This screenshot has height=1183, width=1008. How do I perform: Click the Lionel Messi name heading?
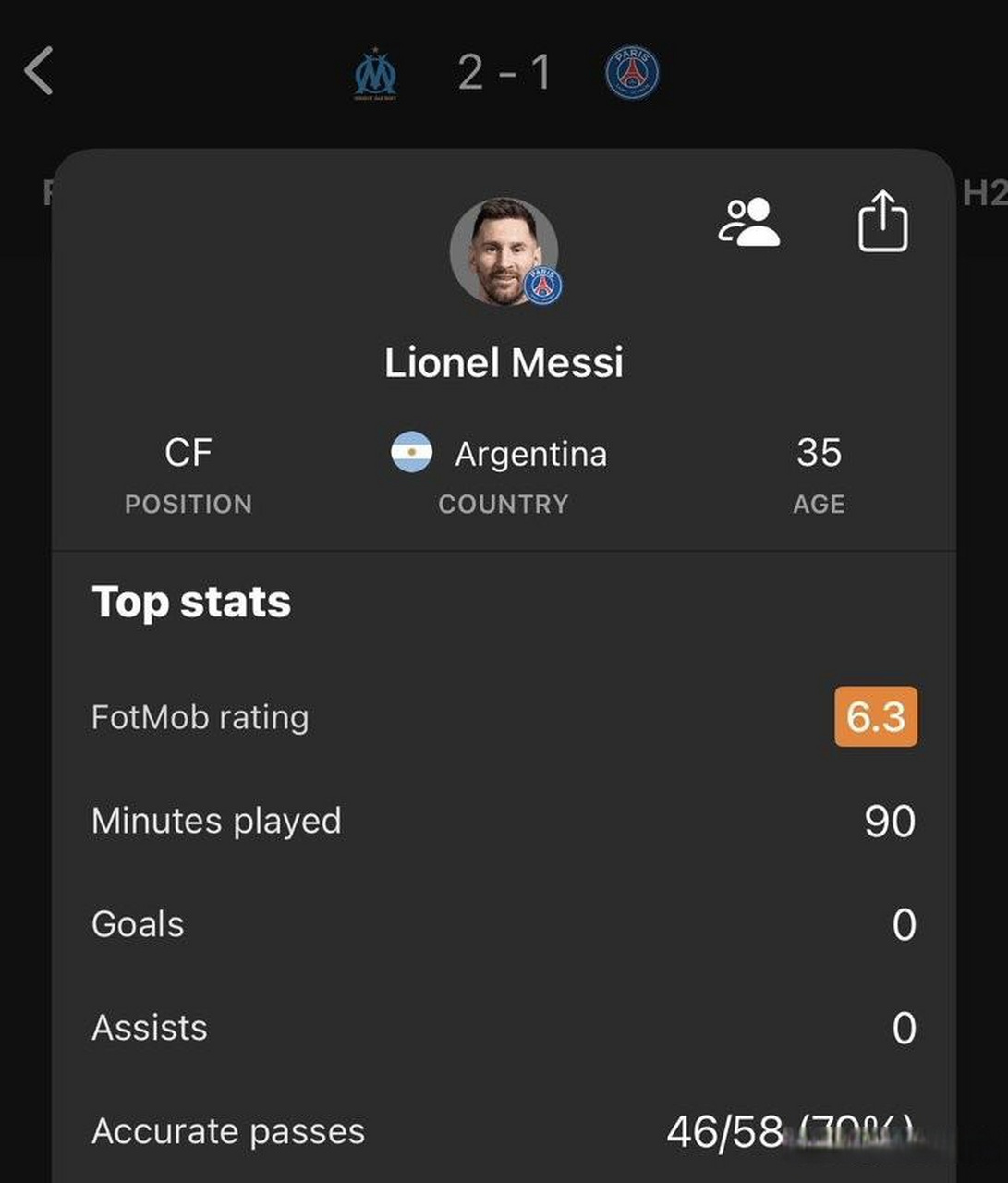504,362
